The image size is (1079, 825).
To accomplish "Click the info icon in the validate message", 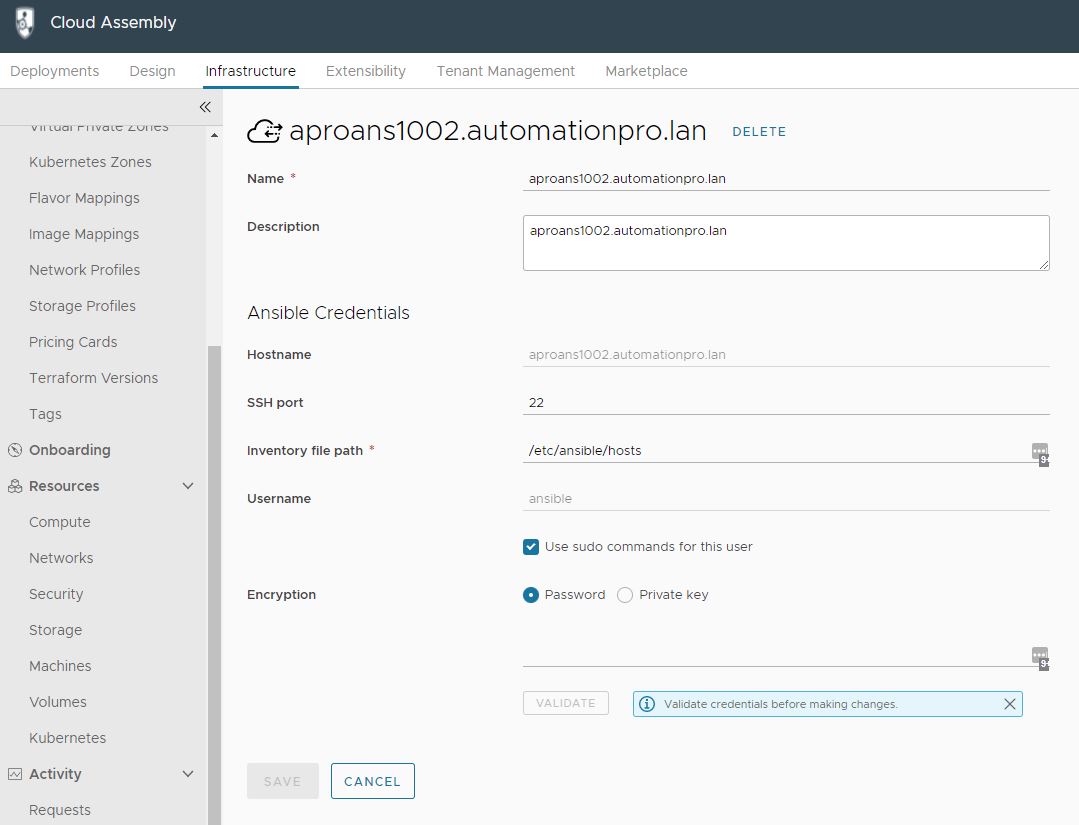I will pyautogui.click(x=647, y=704).
